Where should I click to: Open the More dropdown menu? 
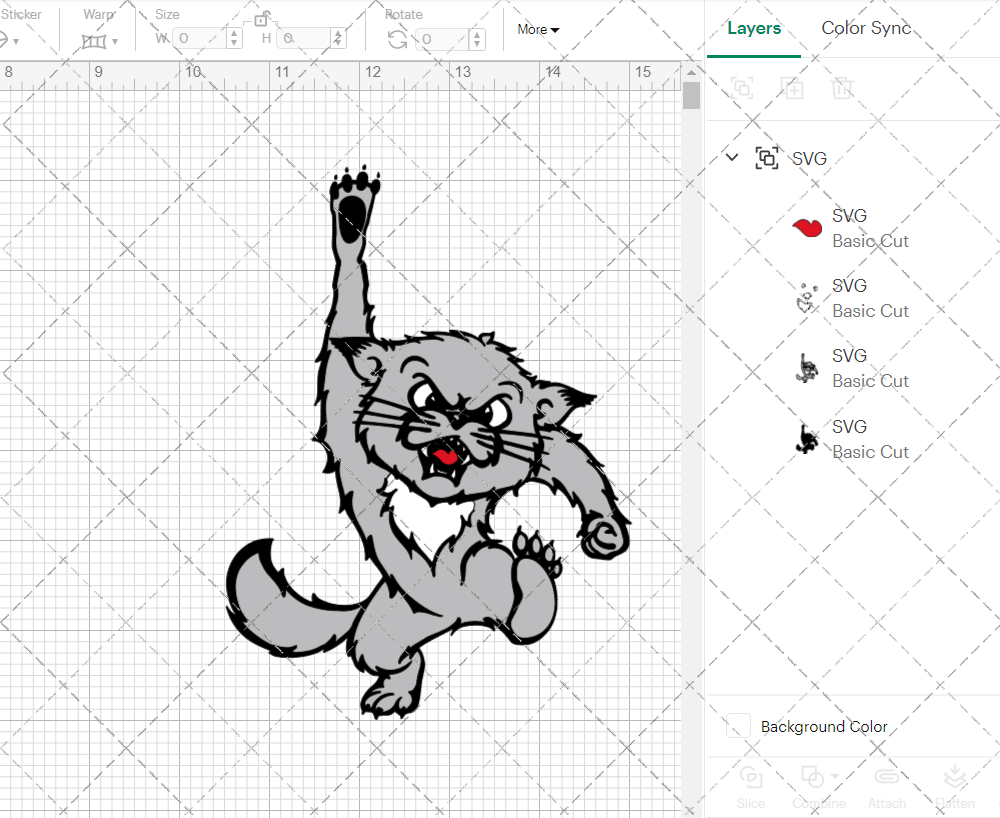click(x=538, y=29)
